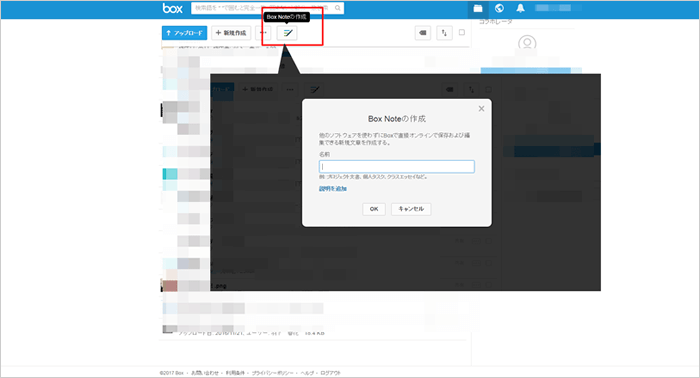Viewport: 700px width, 378px height.
Task: Tick the select-all checkbox in toolbar
Action: 462,32
